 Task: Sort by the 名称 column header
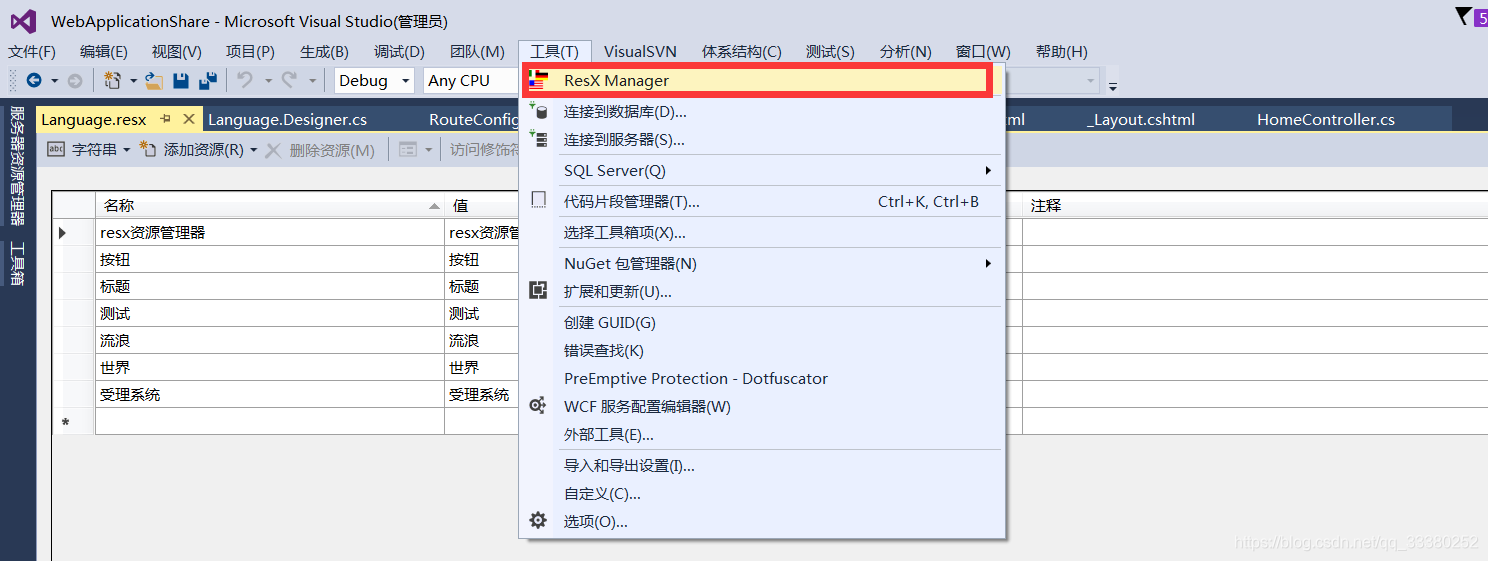pyautogui.click(x=270, y=205)
